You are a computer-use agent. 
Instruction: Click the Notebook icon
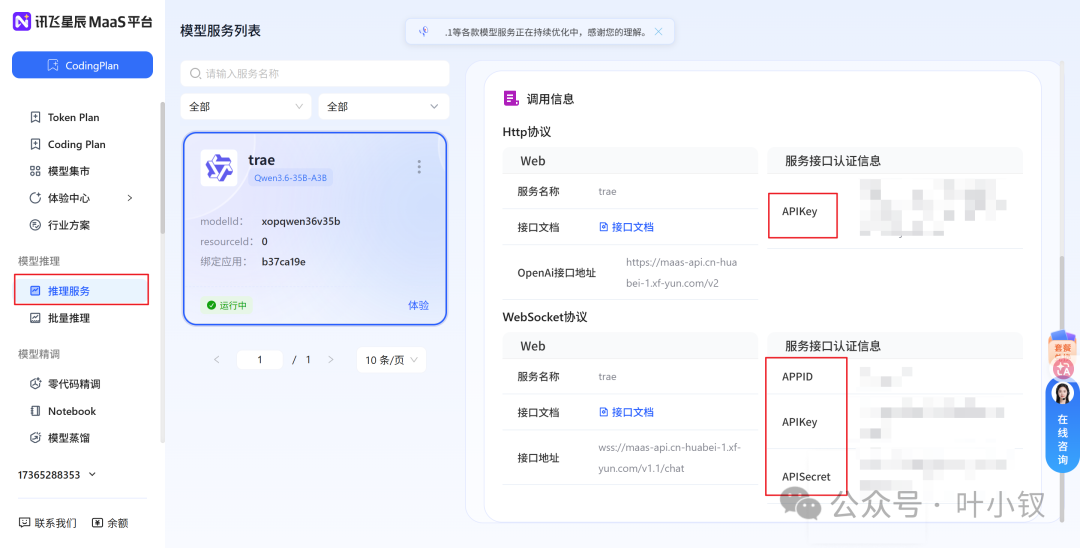35,411
